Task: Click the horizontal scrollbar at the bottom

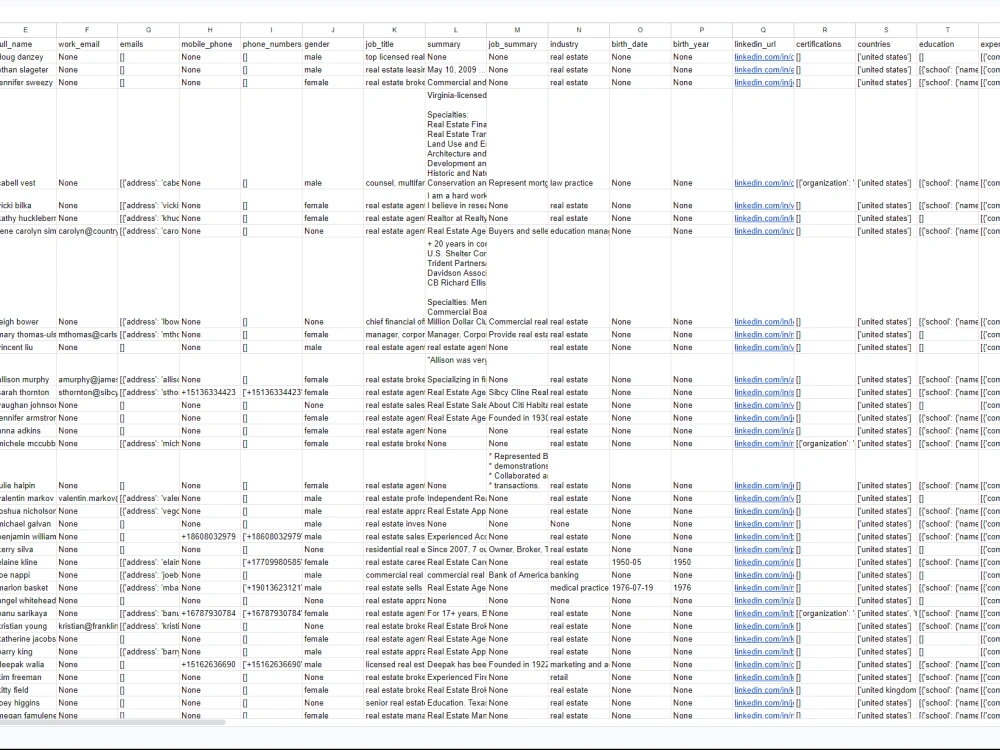Action: (x=112, y=723)
